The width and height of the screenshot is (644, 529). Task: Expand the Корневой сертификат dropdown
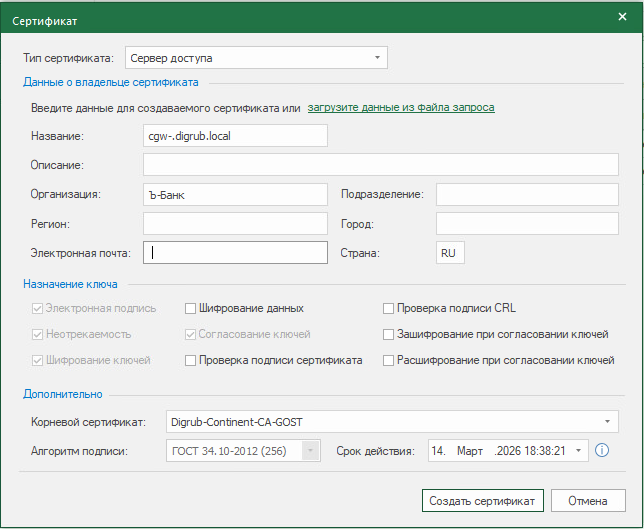[392, 422]
